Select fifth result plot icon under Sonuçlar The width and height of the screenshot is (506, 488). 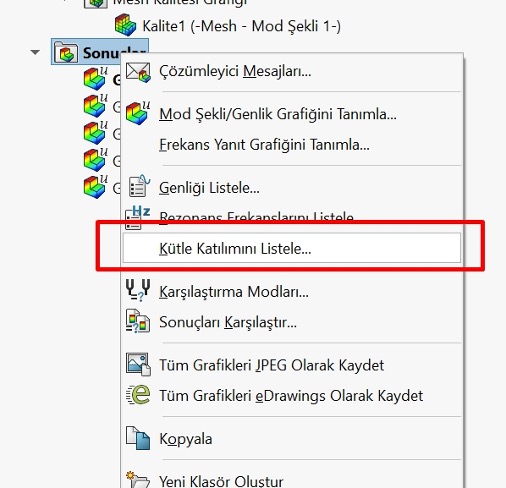click(96, 187)
